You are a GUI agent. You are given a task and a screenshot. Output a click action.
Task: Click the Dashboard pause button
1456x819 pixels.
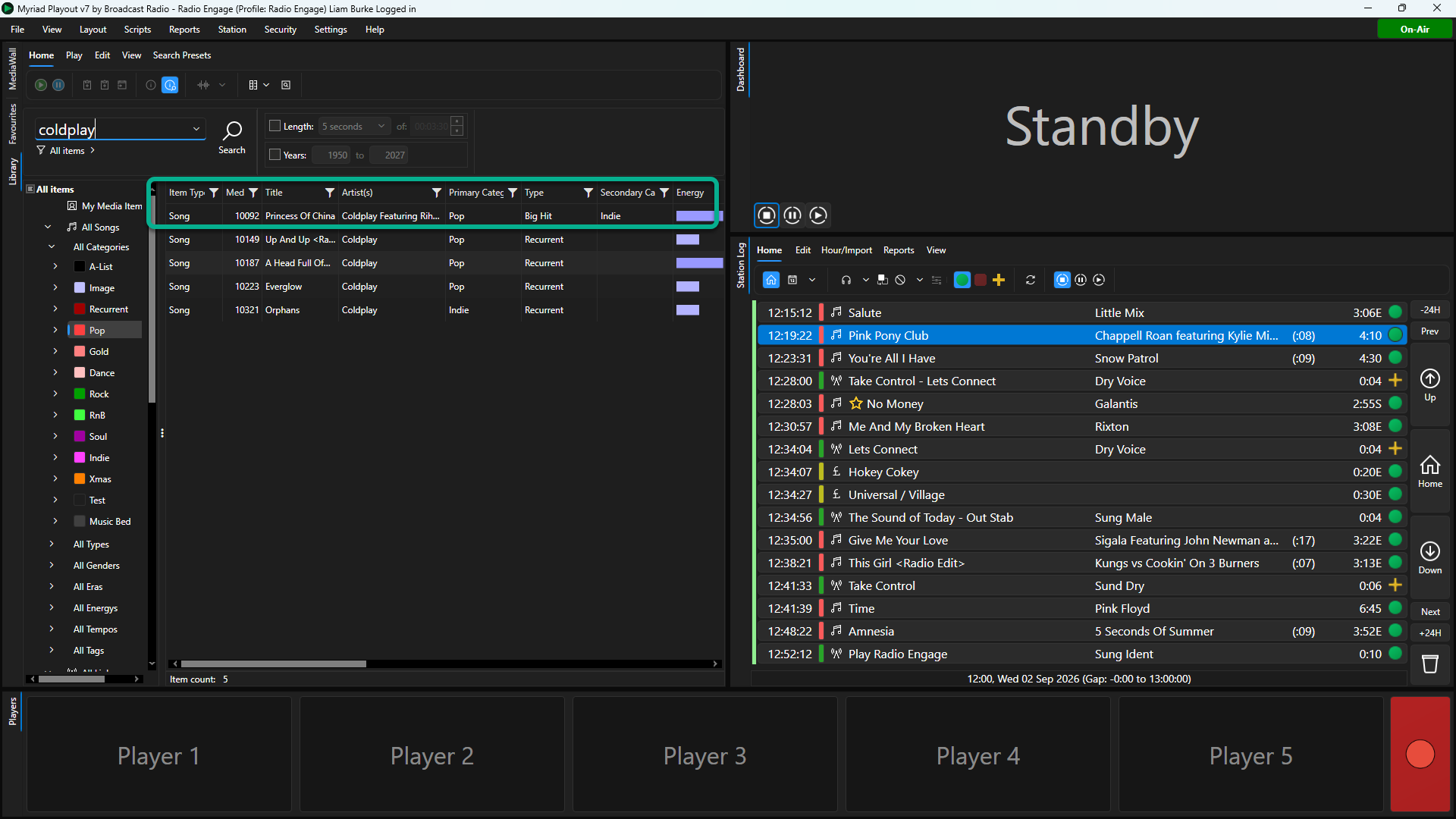click(792, 215)
